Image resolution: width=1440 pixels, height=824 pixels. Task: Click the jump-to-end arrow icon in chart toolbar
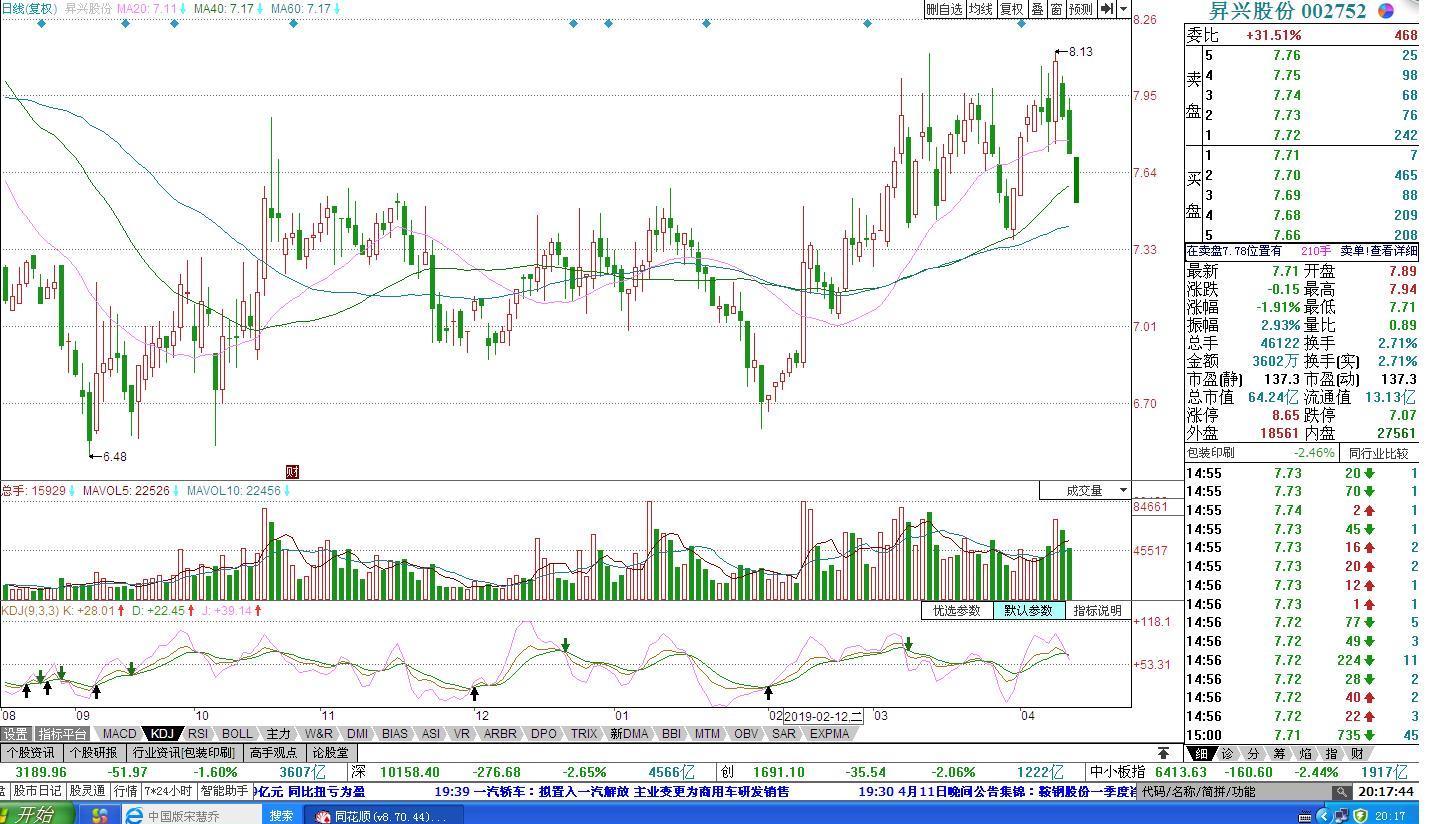click(x=1106, y=9)
